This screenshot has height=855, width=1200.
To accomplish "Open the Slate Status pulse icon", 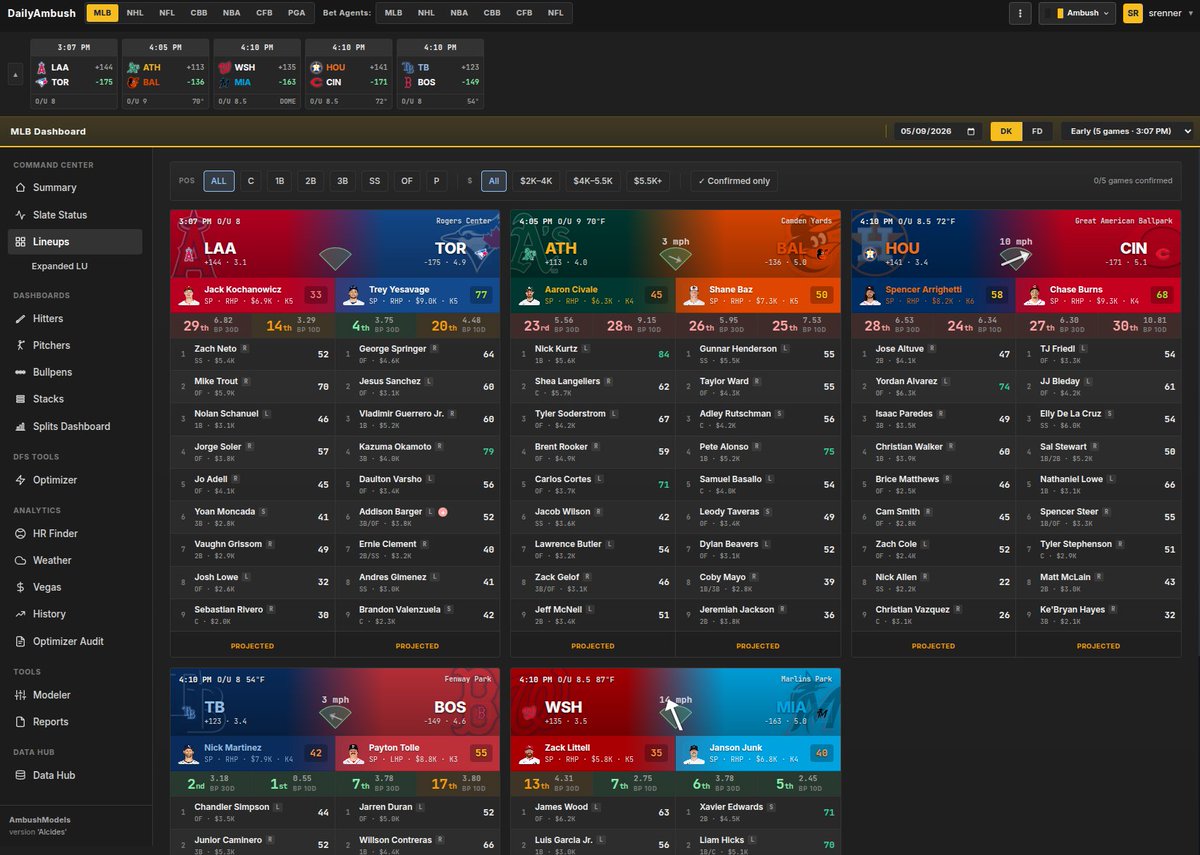I will 21,215.
